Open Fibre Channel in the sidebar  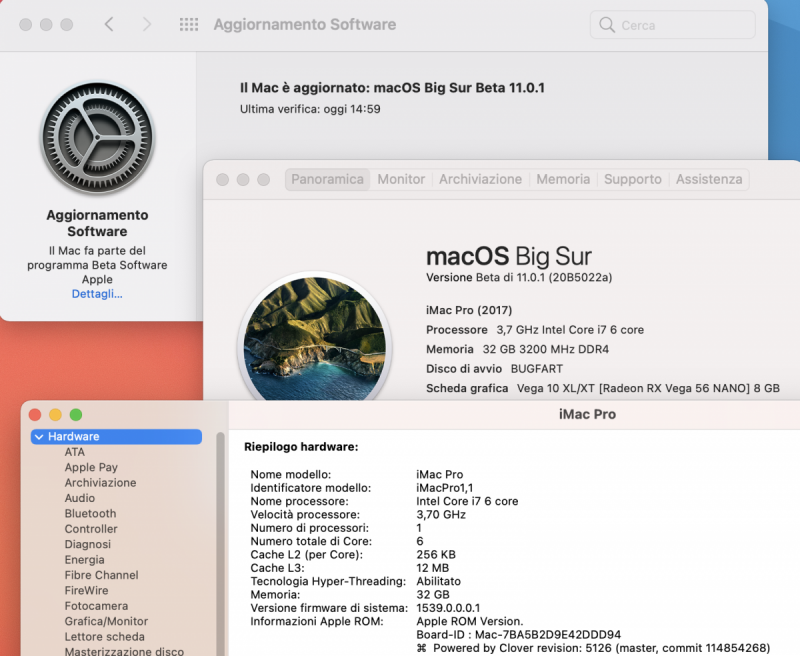(x=101, y=575)
